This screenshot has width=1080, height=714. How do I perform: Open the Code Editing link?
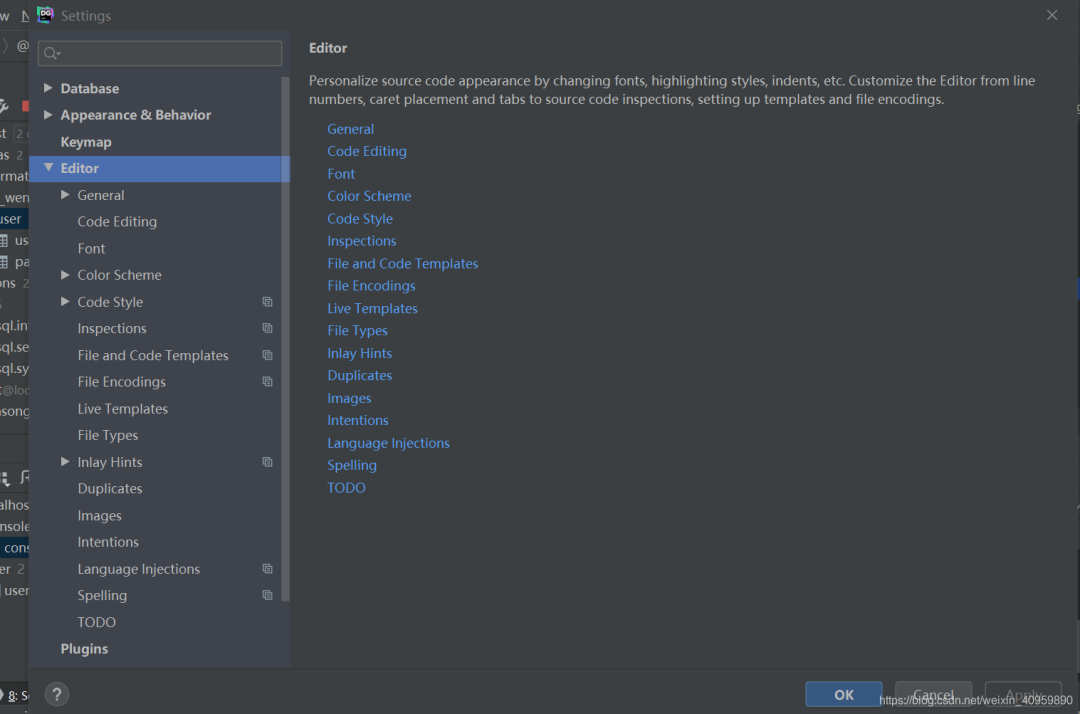tap(366, 151)
